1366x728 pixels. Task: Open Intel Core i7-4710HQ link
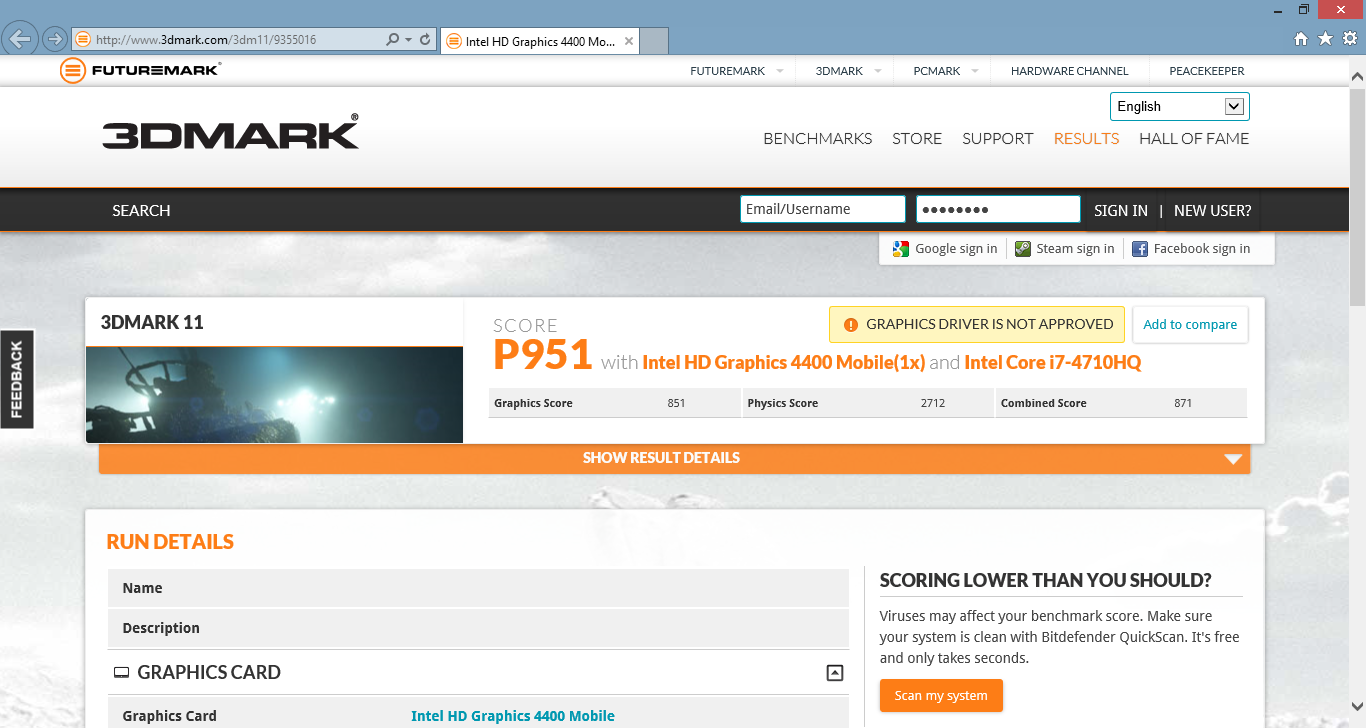1053,362
